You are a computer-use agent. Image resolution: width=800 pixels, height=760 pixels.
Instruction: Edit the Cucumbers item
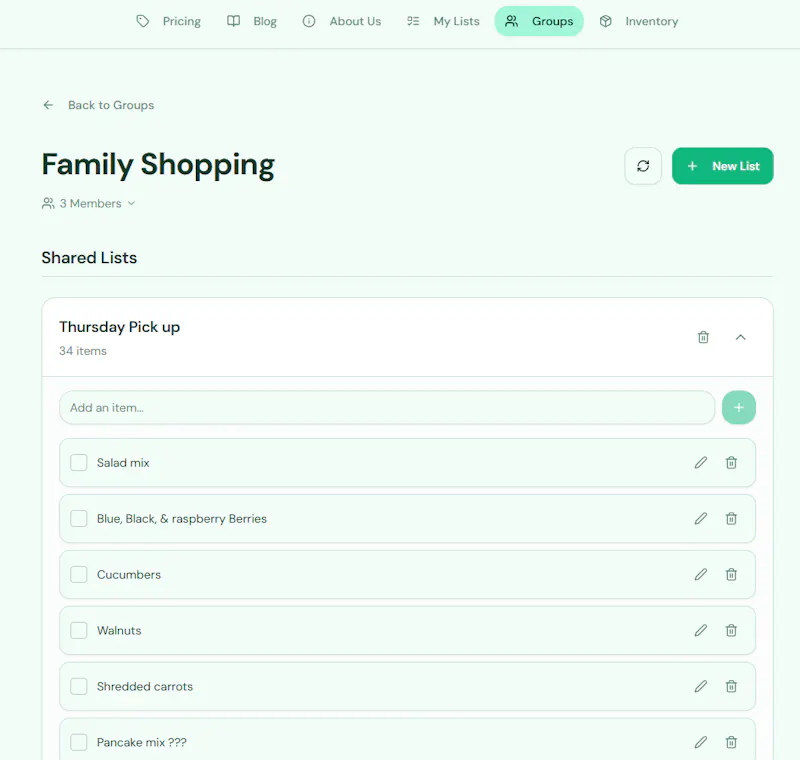(x=701, y=574)
